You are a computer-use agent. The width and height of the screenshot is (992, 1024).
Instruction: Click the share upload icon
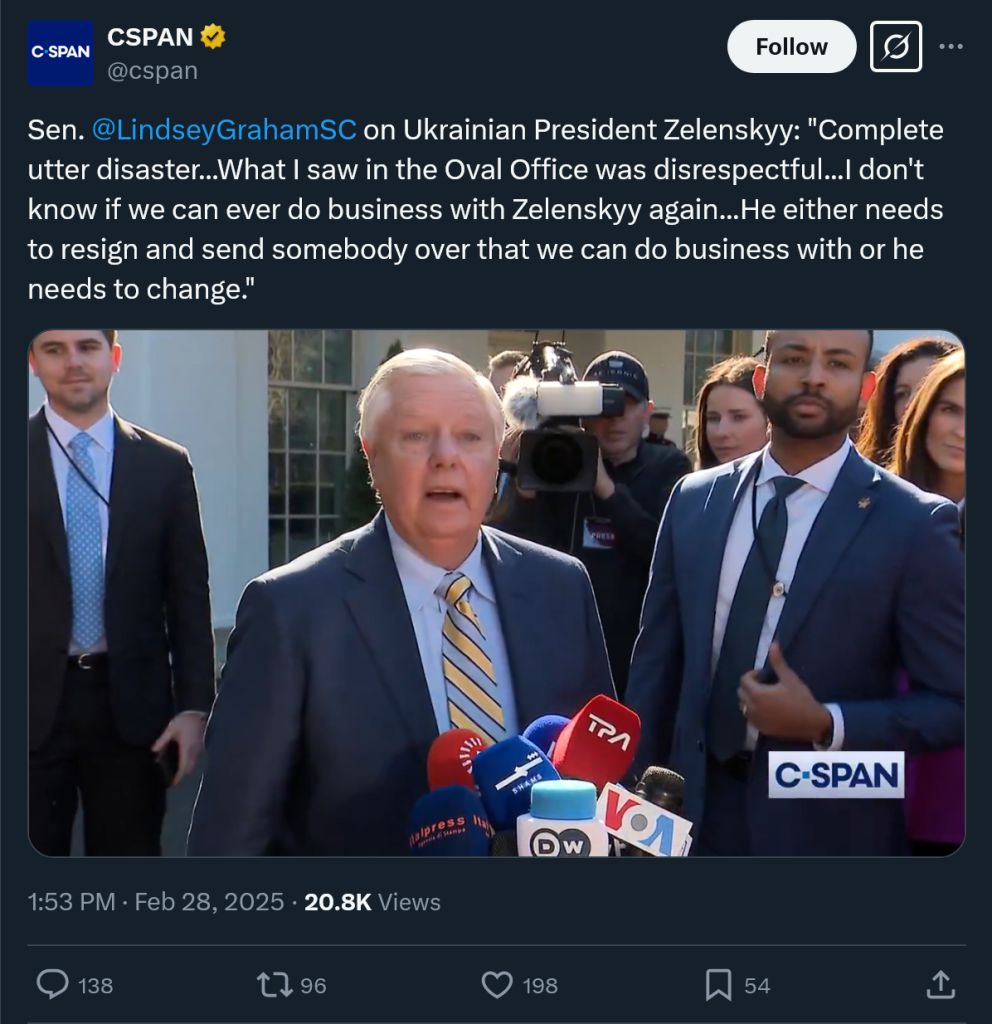click(939, 984)
